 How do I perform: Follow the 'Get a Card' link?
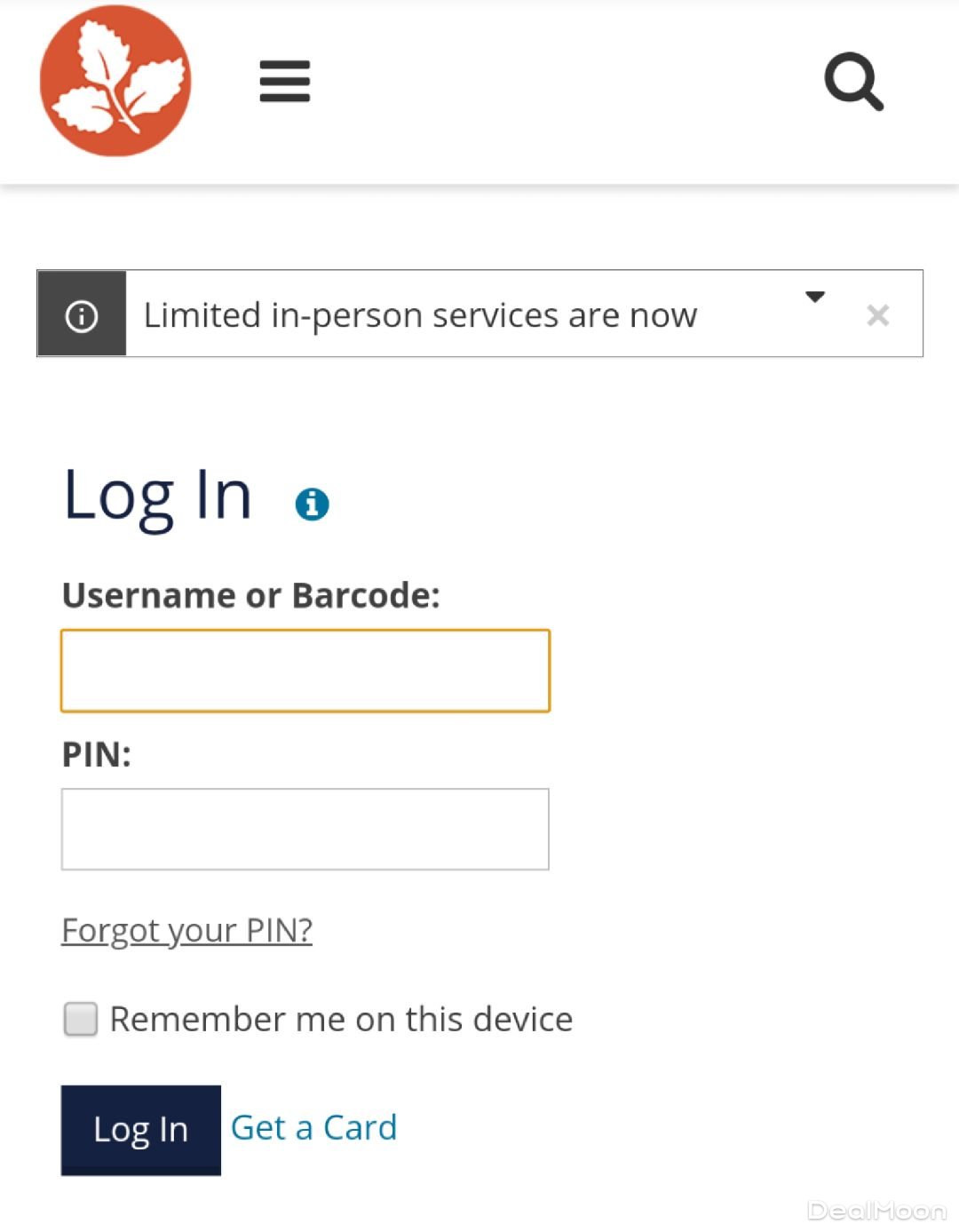[313, 1127]
